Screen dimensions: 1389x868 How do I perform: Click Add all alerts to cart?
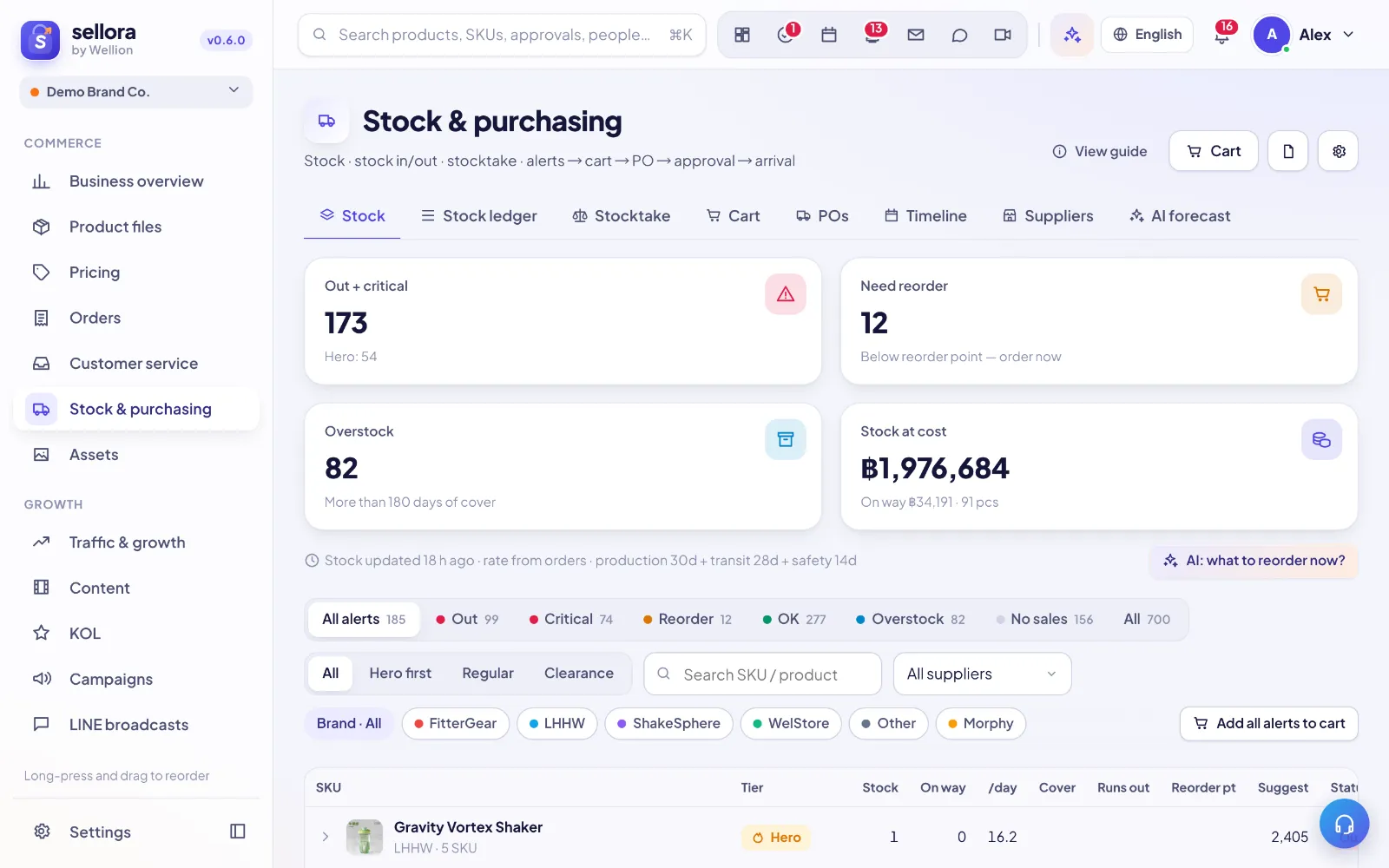click(1269, 724)
